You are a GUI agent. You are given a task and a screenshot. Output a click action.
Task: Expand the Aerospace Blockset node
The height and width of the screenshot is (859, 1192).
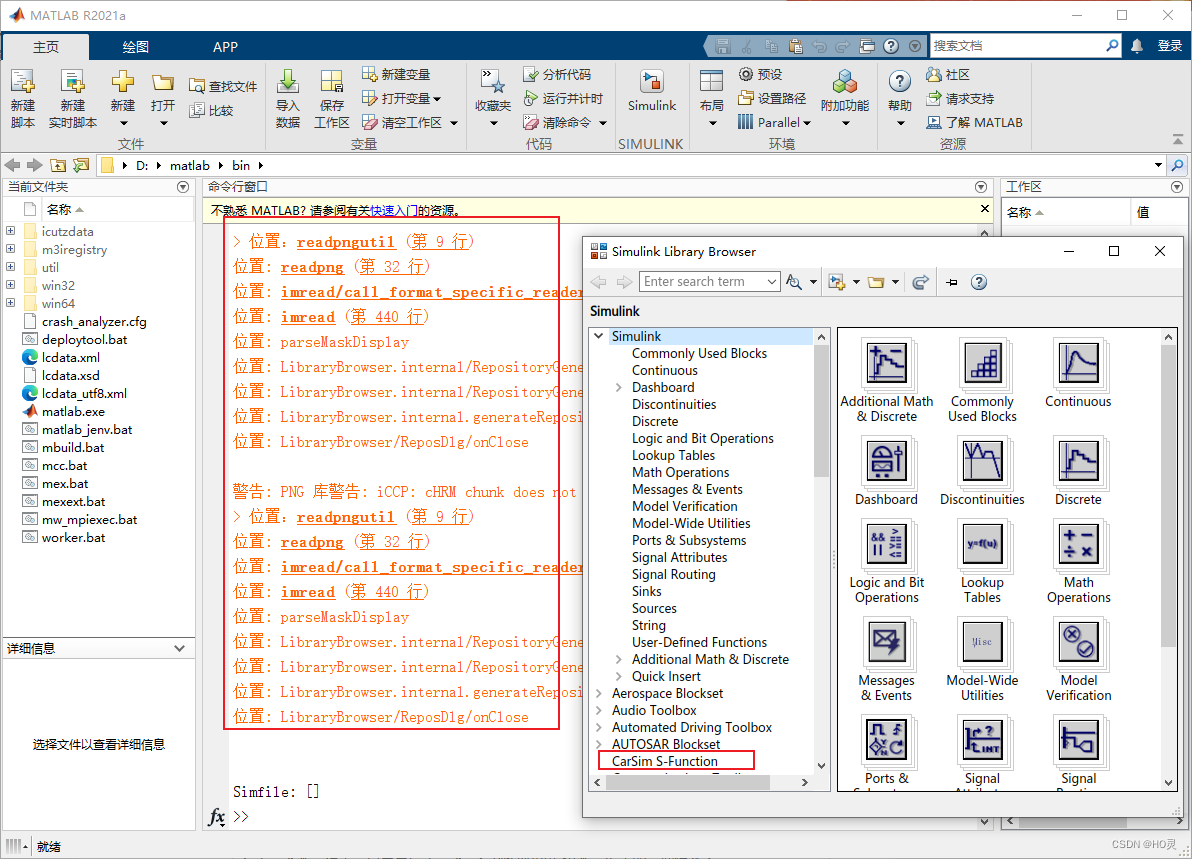(x=599, y=693)
